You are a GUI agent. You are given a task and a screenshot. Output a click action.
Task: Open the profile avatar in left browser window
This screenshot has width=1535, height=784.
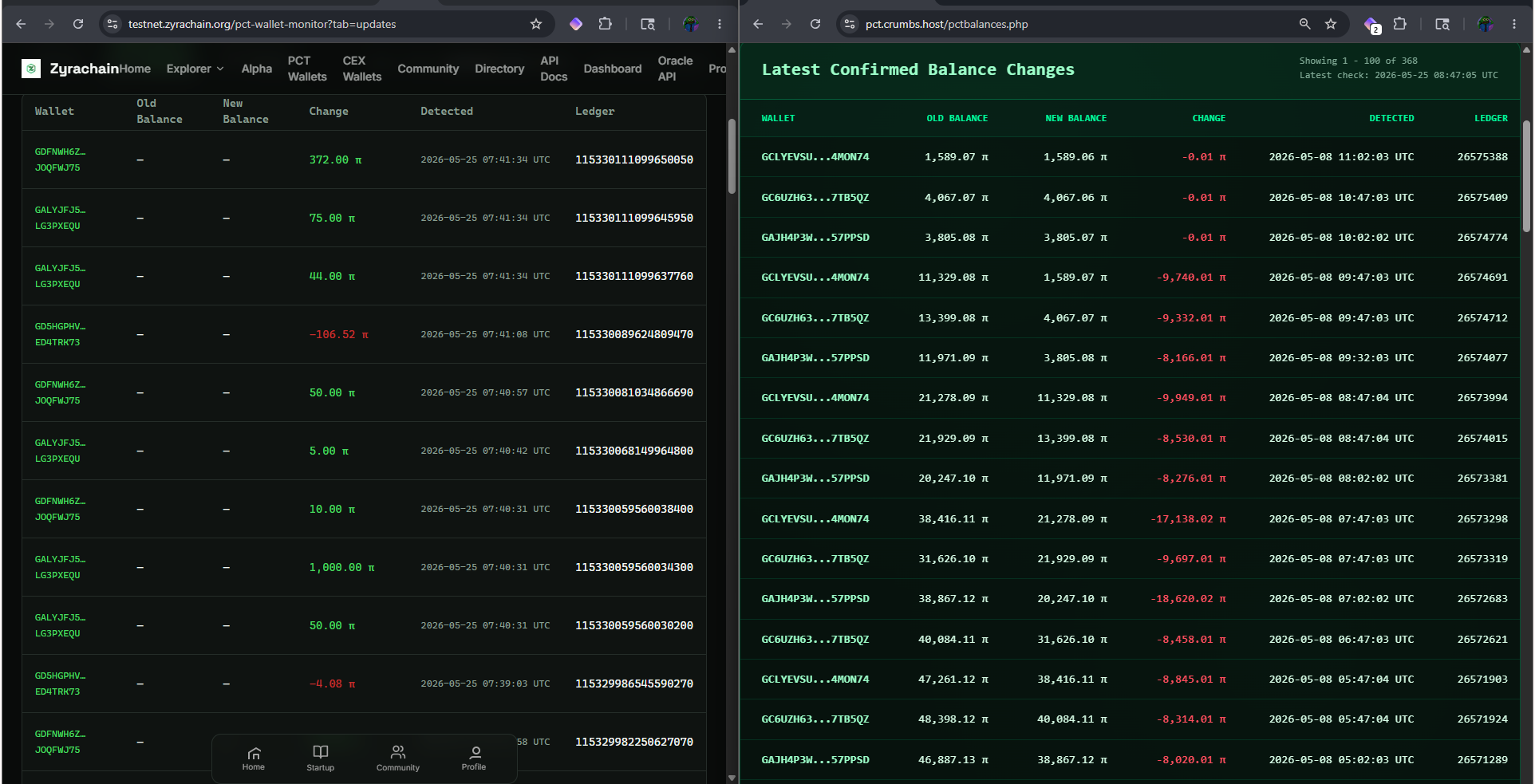691,24
